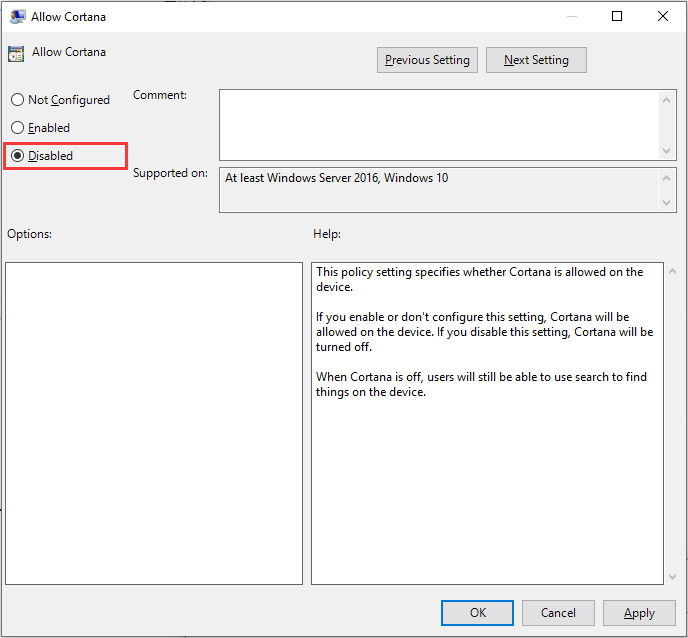Click Comment box scroll up arrow
The width and height of the screenshot is (688, 638).
pos(666,100)
